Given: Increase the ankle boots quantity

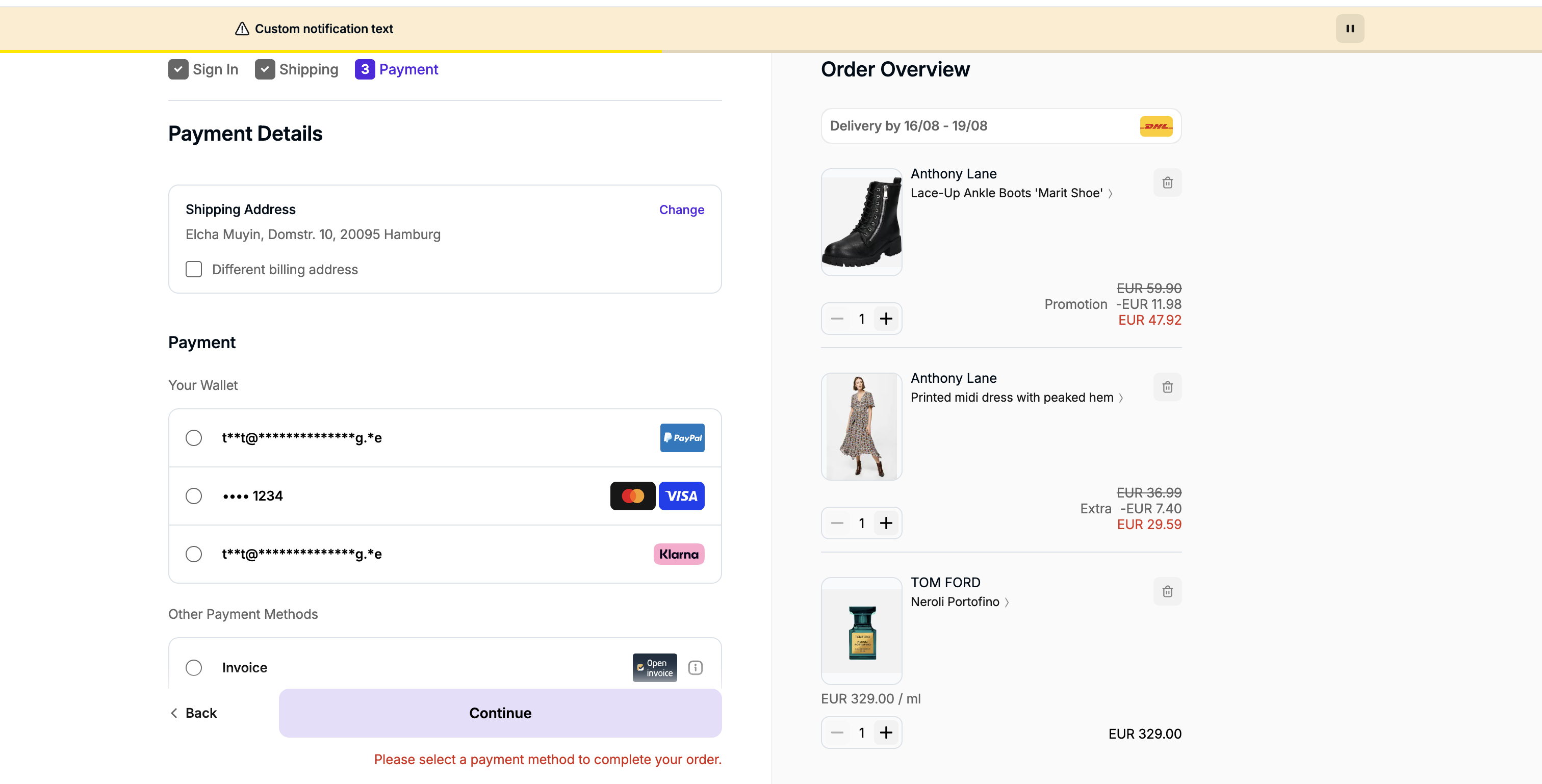Looking at the screenshot, I should coord(886,319).
